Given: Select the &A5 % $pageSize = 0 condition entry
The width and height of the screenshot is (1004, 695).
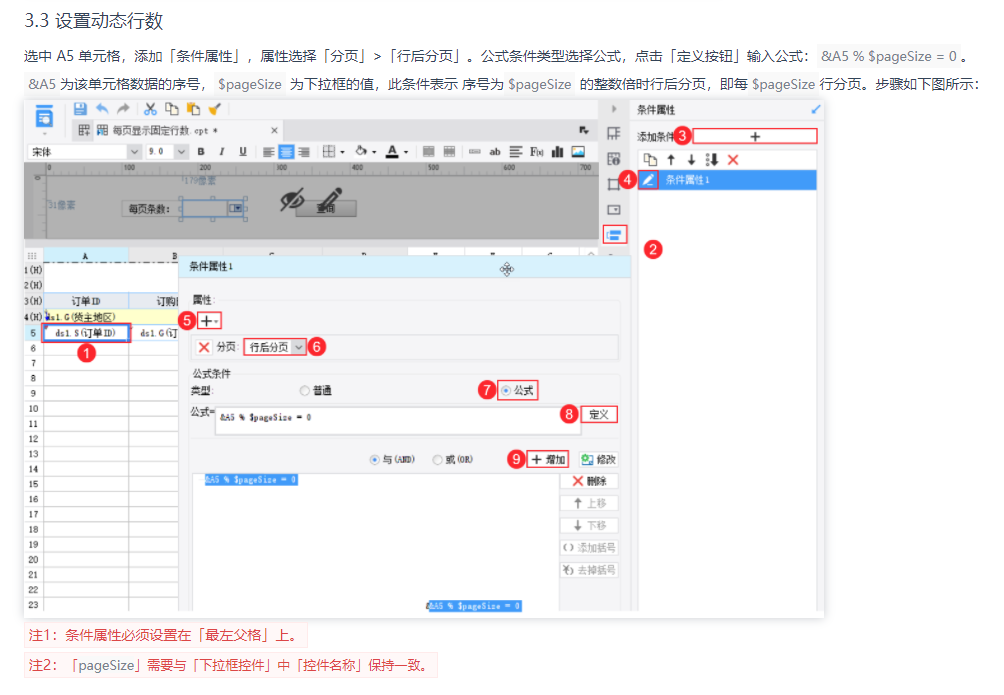Looking at the screenshot, I should [251, 480].
